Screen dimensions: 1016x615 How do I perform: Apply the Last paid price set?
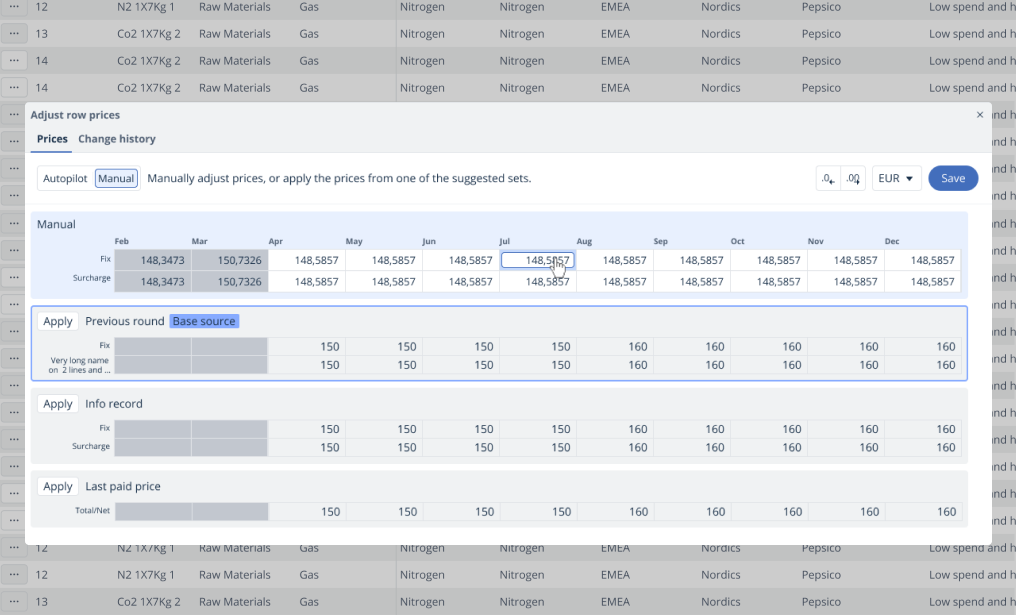[58, 486]
